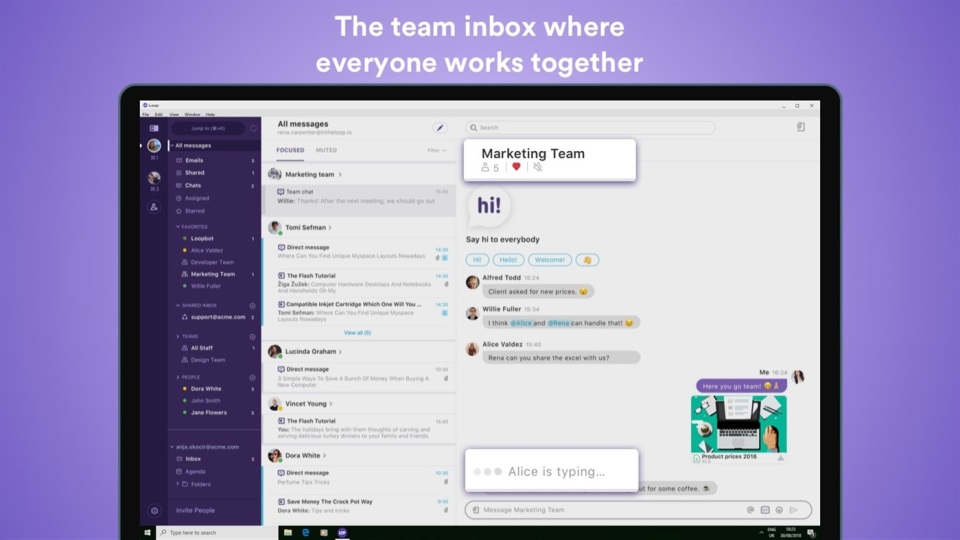Open File Explorer in the Windows taskbar
Screen dimensions: 960x540
(x=288, y=533)
